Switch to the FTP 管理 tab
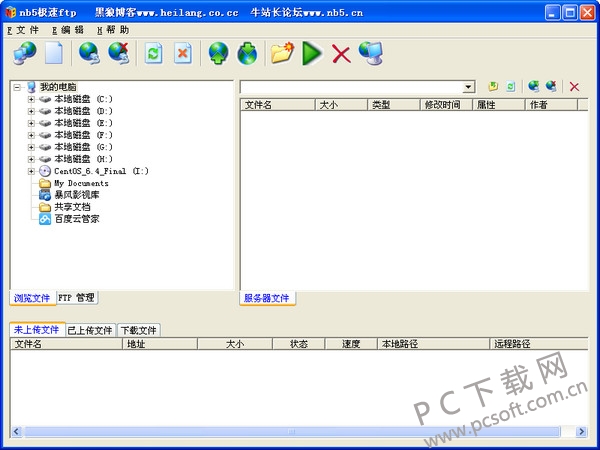 pyautogui.click(x=77, y=298)
